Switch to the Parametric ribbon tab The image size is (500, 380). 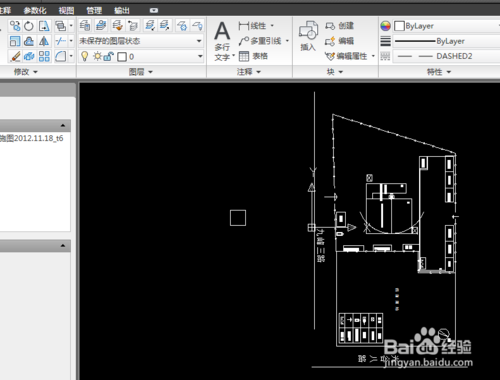[x=35, y=10]
